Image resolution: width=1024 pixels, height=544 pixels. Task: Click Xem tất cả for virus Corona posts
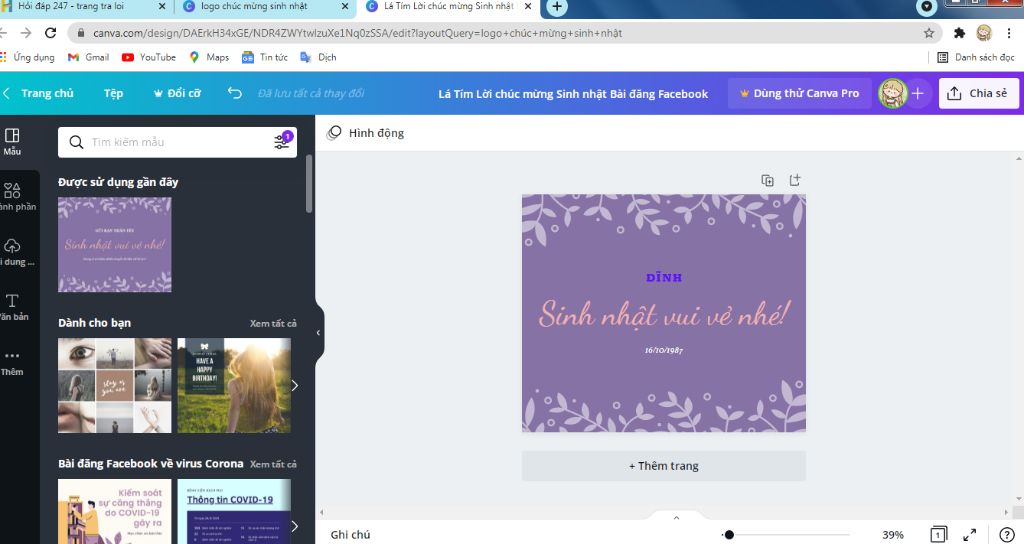tap(273, 464)
